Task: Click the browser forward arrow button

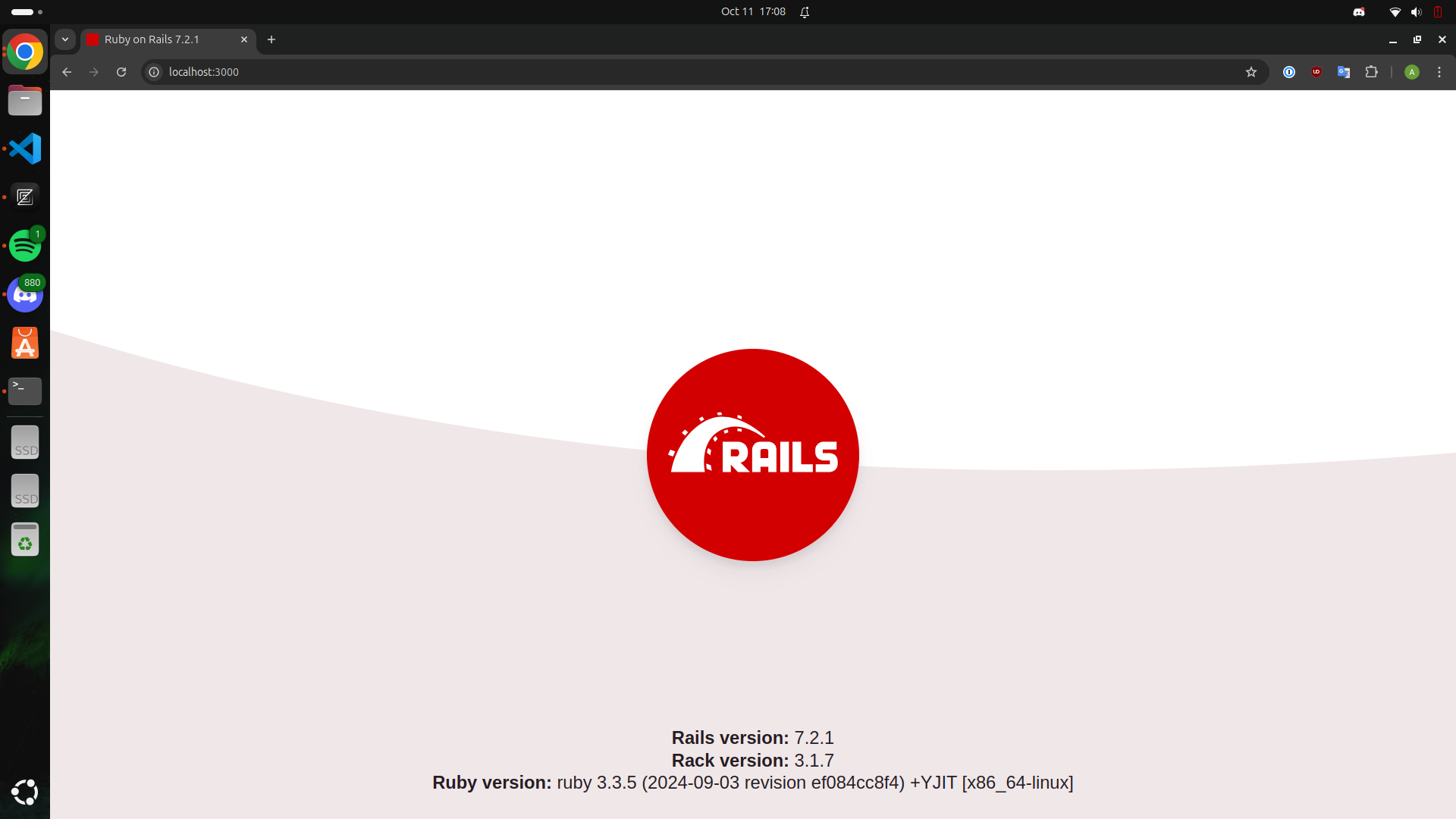Action: point(94,72)
